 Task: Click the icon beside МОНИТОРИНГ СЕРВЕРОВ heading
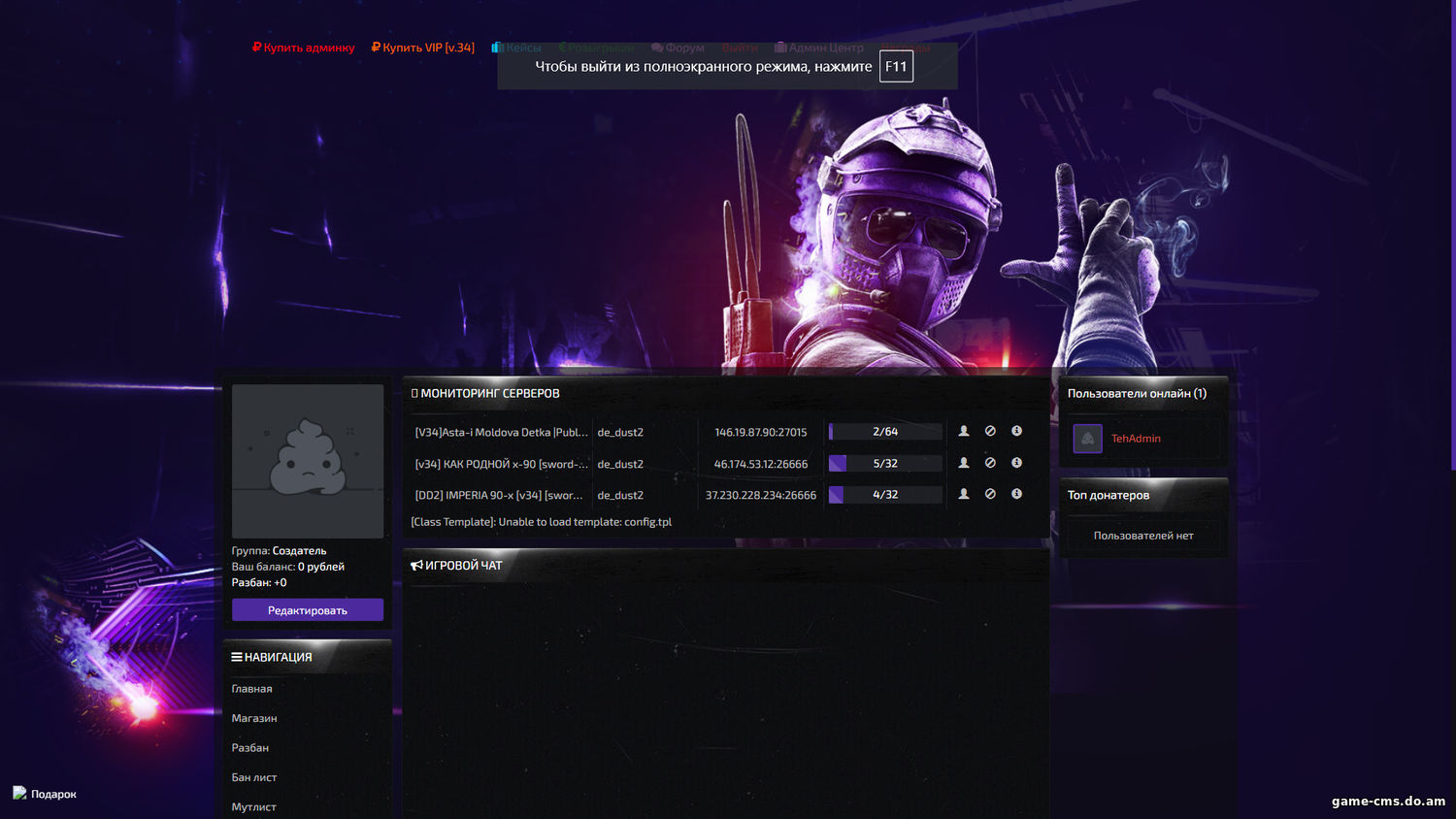point(414,393)
